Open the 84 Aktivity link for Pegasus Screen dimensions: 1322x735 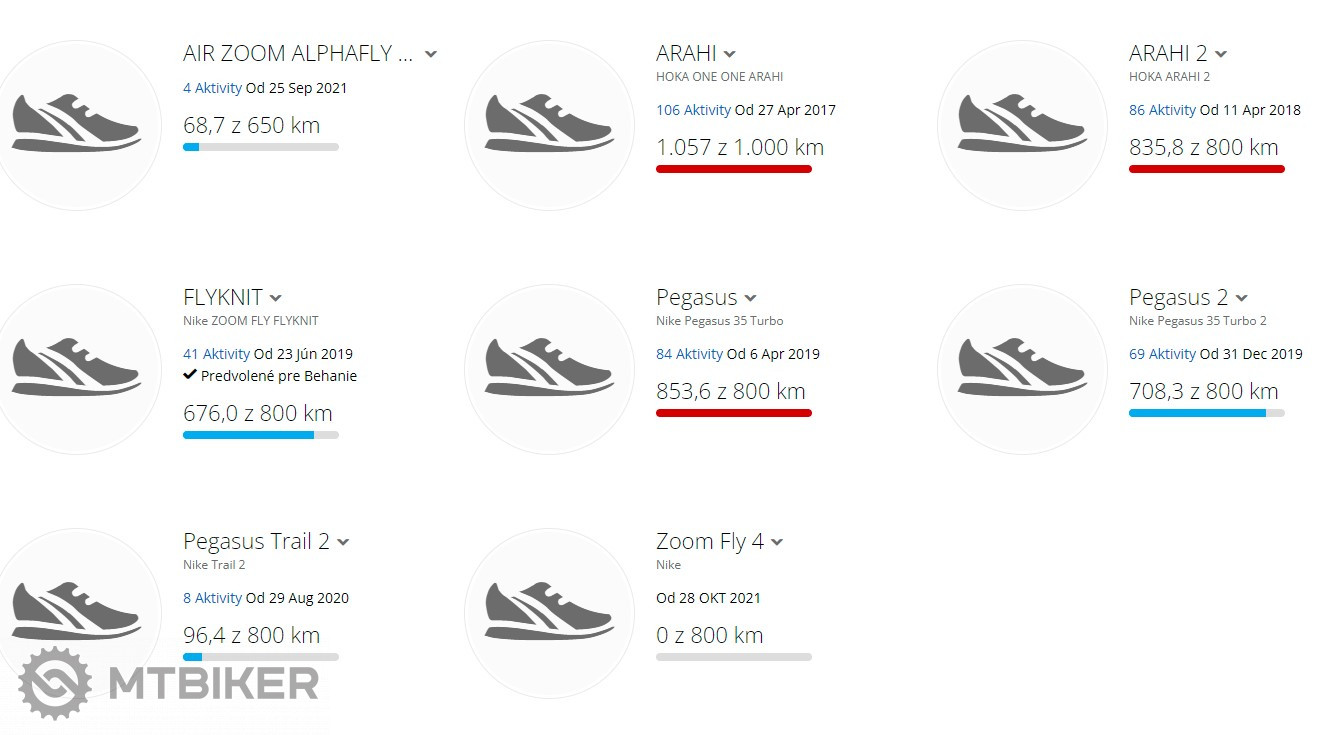[689, 354]
